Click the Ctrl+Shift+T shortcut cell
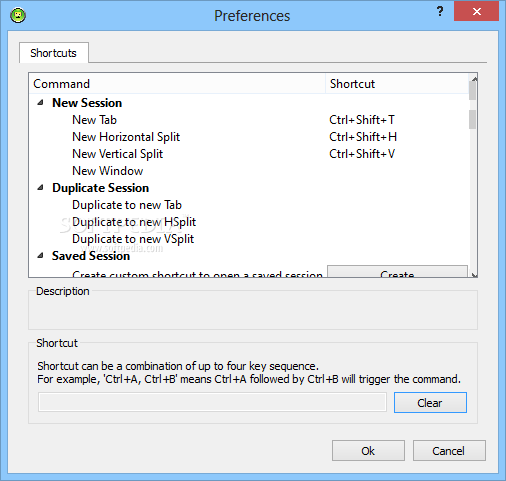The width and height of the screenshot is (506, 481). [x=362, y=120]
